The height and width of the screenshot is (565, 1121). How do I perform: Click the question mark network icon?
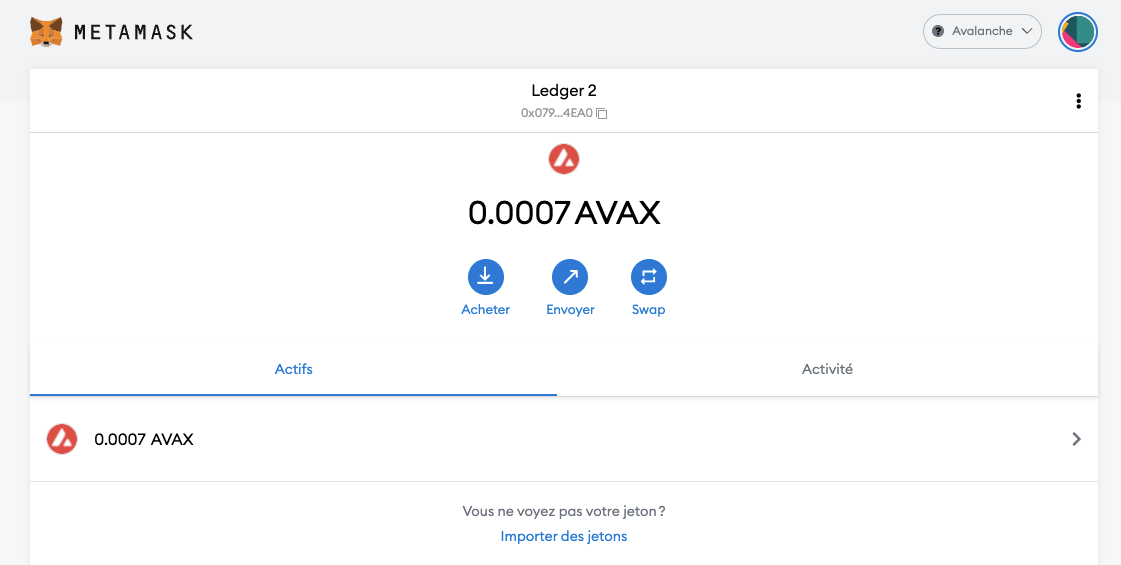coord(938,32)
